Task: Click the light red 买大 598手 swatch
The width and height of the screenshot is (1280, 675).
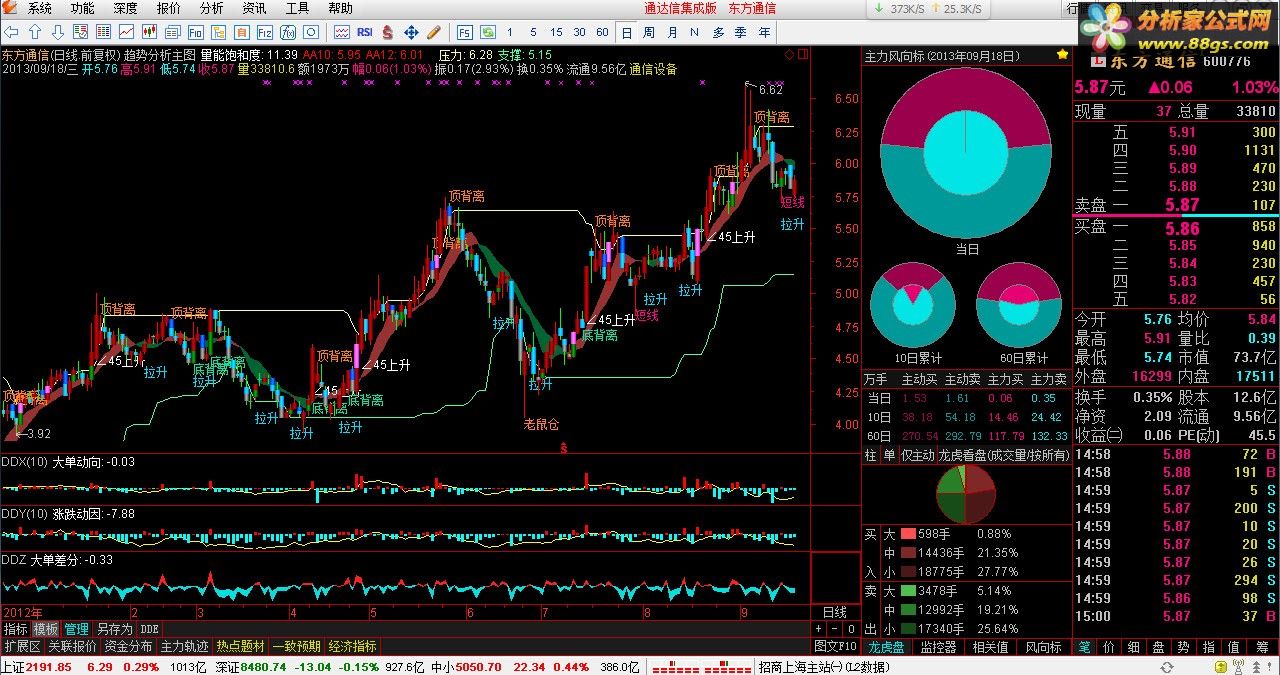Action: [909, 534]
